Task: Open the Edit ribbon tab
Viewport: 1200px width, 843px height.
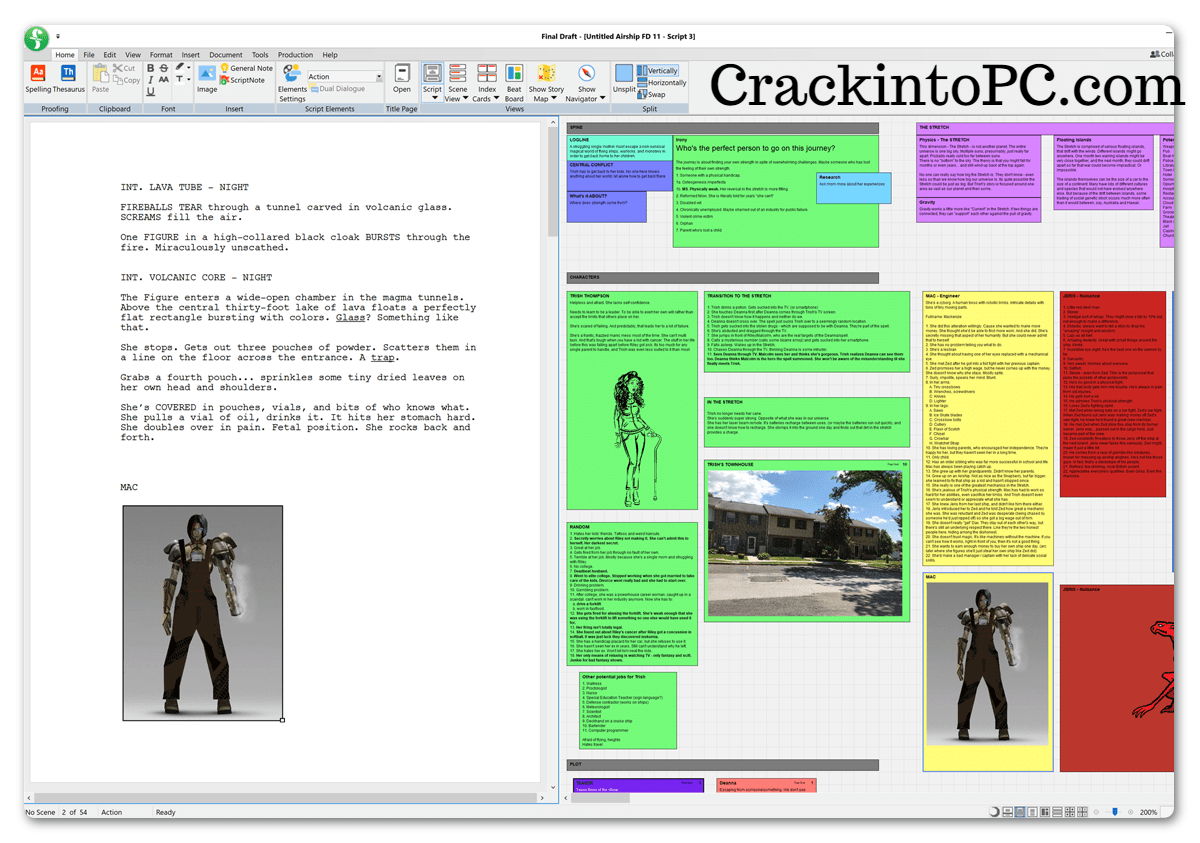Action: pos(110,55)
